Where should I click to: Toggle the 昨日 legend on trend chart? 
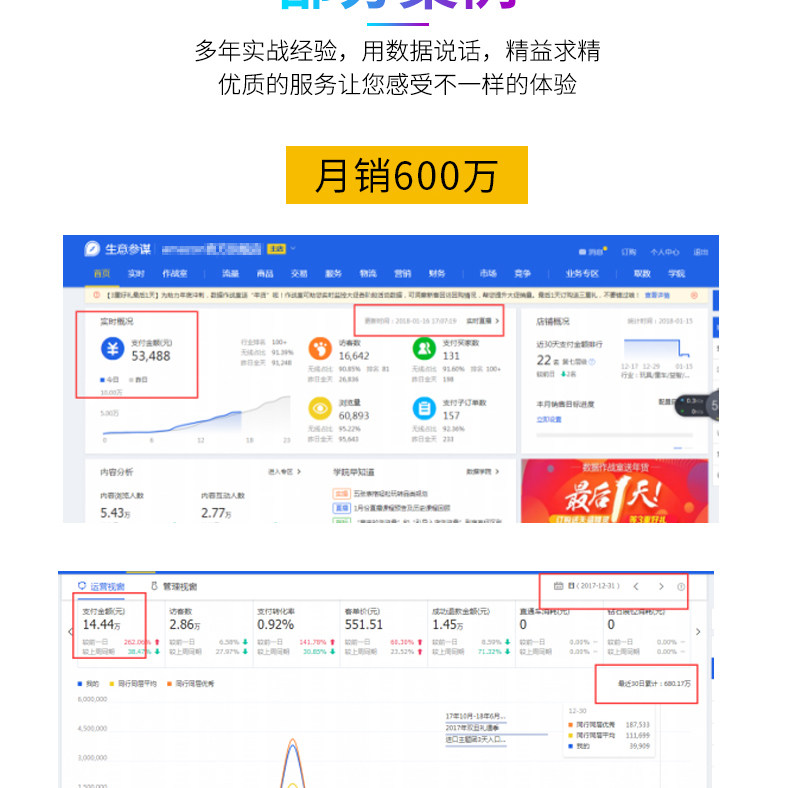[x=138, y=379]
